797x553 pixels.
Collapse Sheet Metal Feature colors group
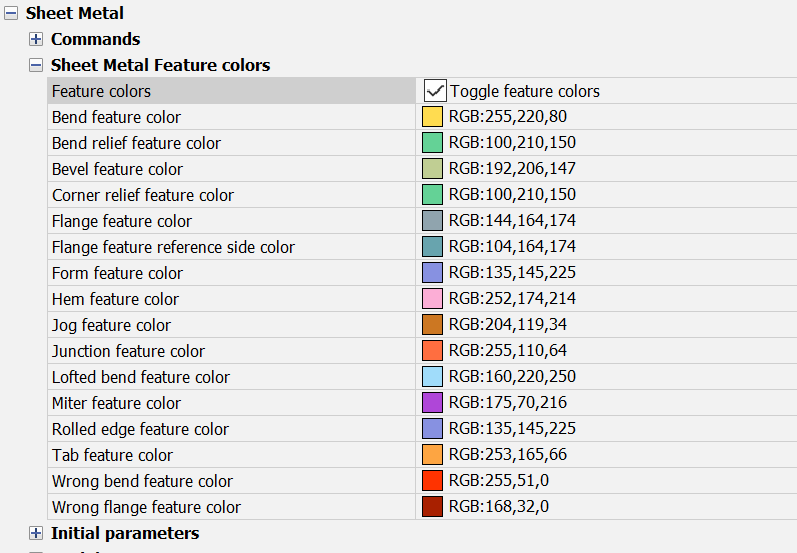click(x=36, y=65)
